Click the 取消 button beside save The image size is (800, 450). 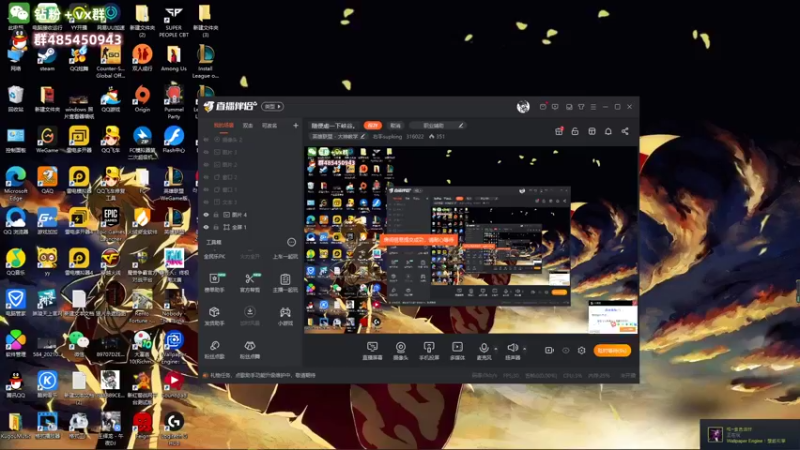[x=395, y=126]
